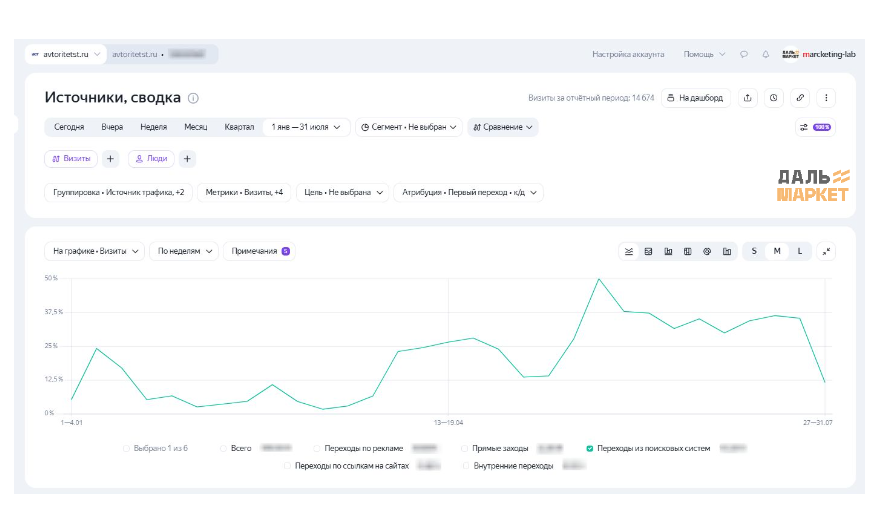Copy the report link via chain icon
This screenshot has width=877, height=522.
pos(800,98)
